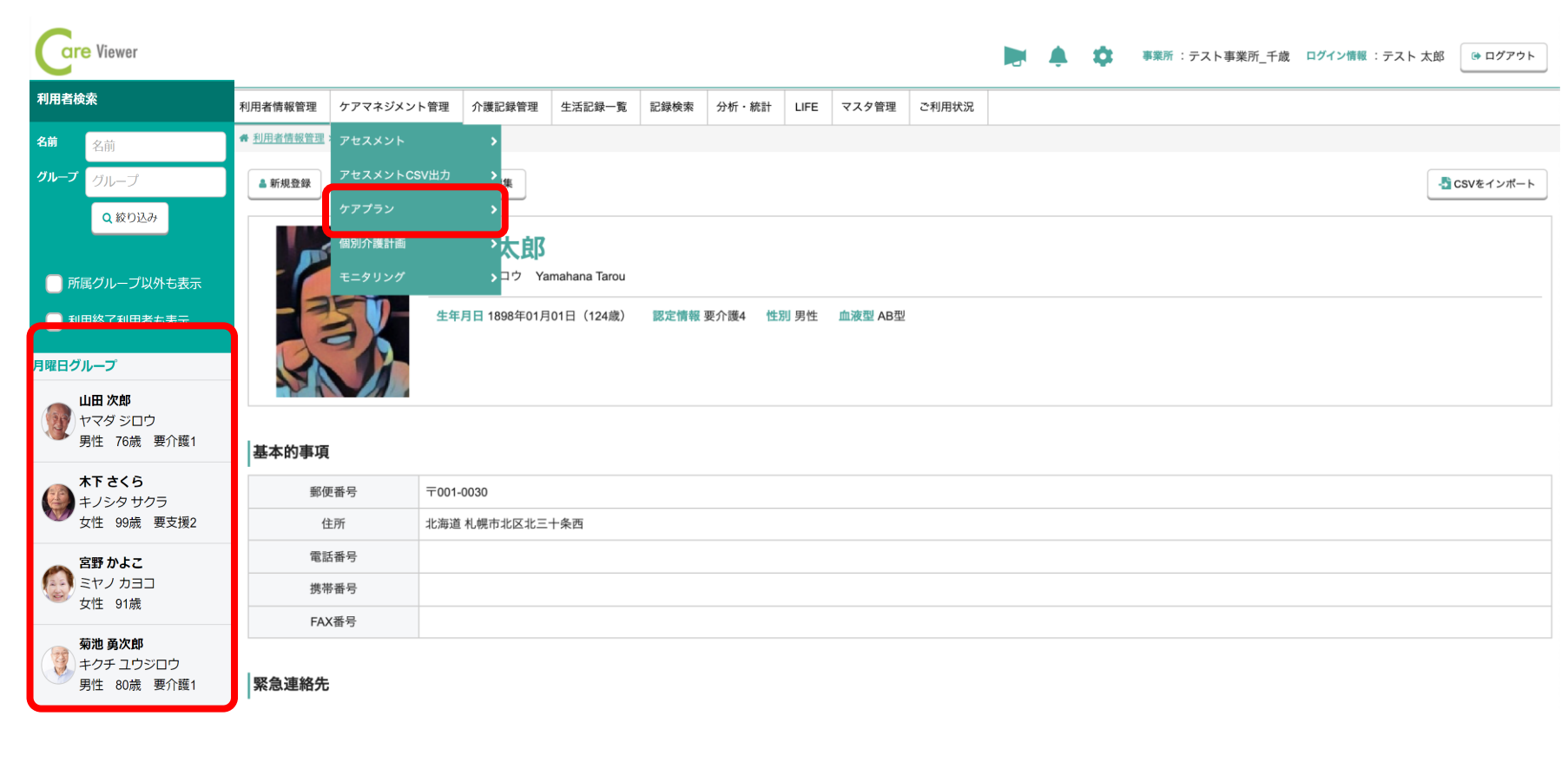Click the 名前 search input field
1568x762 pixels.
coord(155,146)
